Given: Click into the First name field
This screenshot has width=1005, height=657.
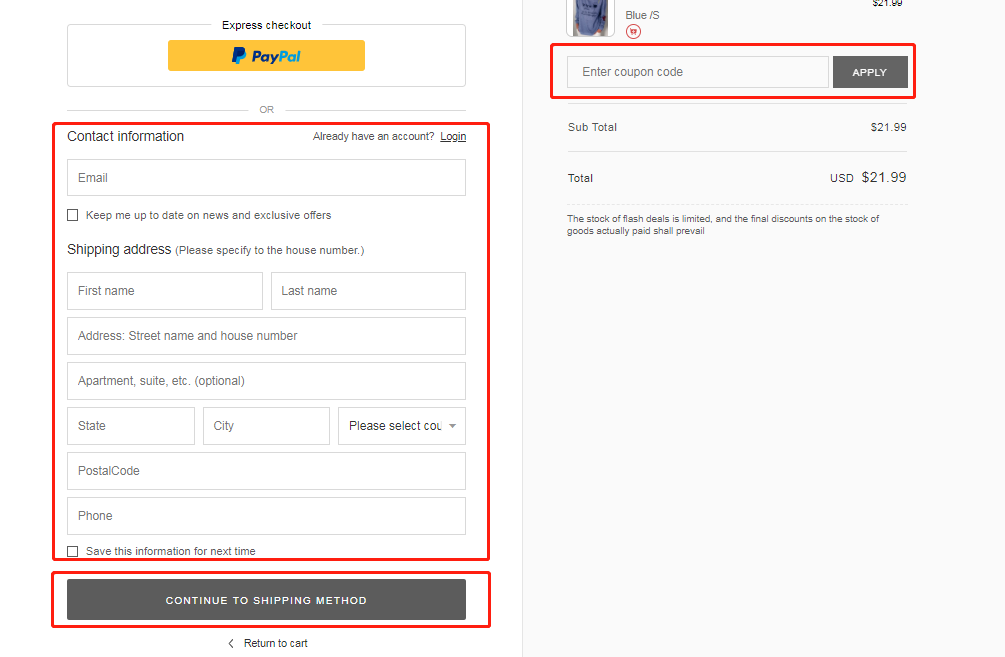Looking at the screenshot, I should point(165,291).
